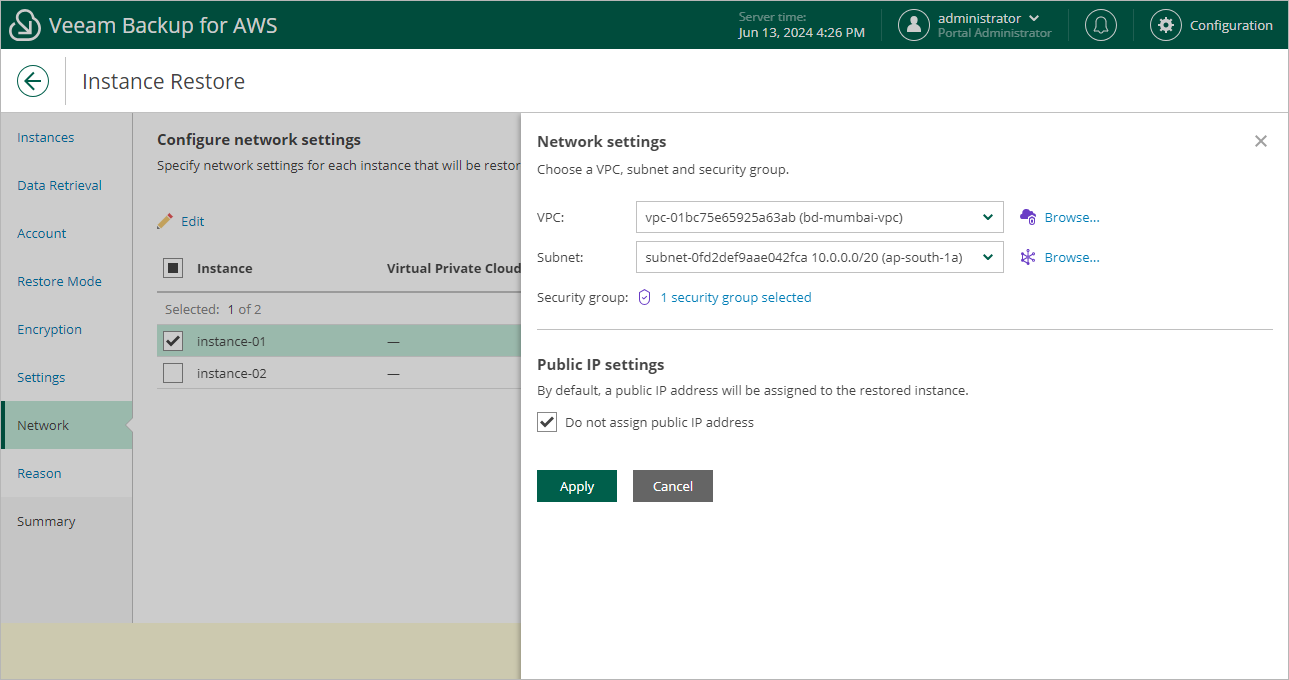Viewport: 1289px width, 680px height.
Task: Click the security group shield icon
Action: pyautogui.click(x=645, y=297)
